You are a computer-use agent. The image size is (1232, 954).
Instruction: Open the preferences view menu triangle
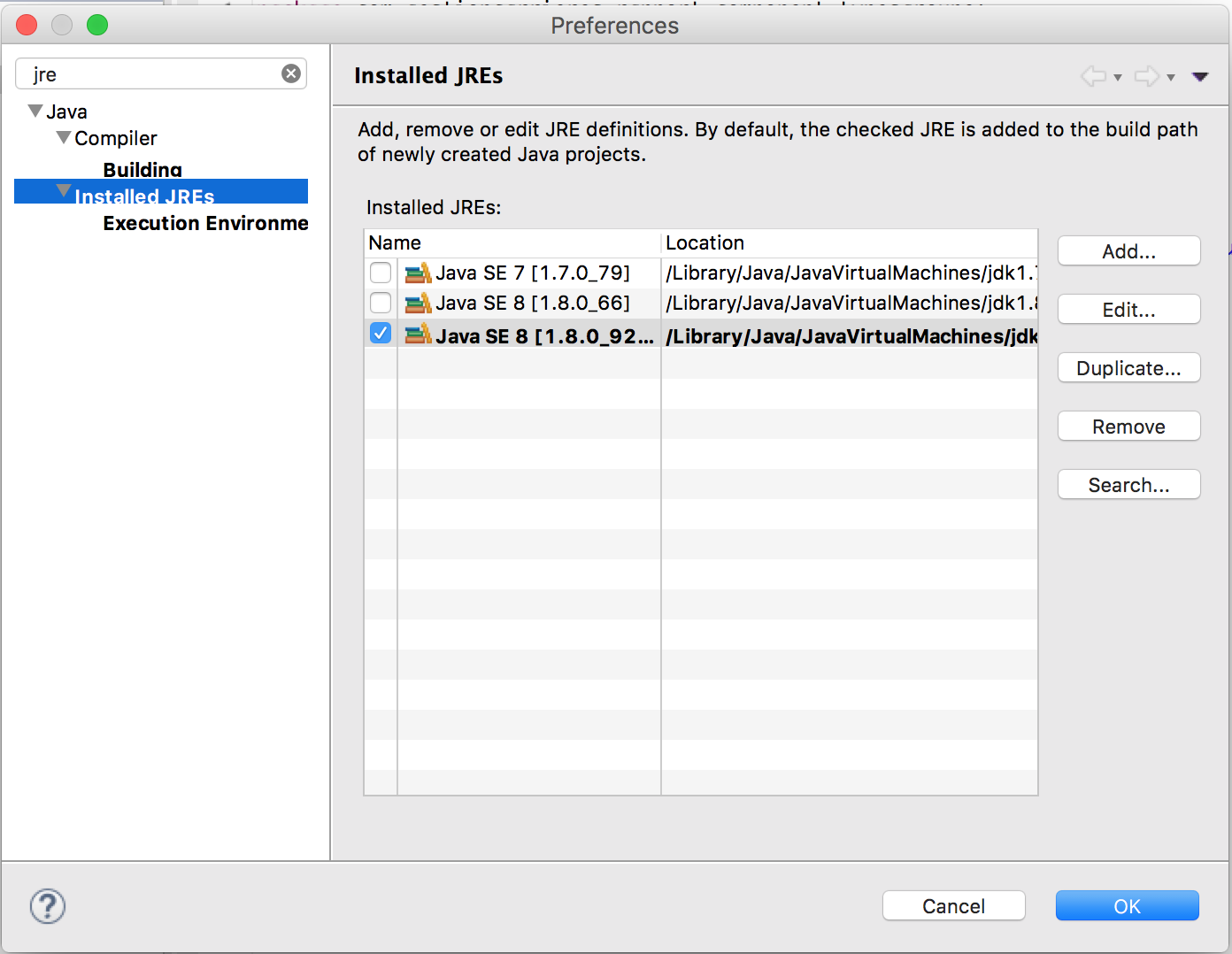(x=1200, y=77)
